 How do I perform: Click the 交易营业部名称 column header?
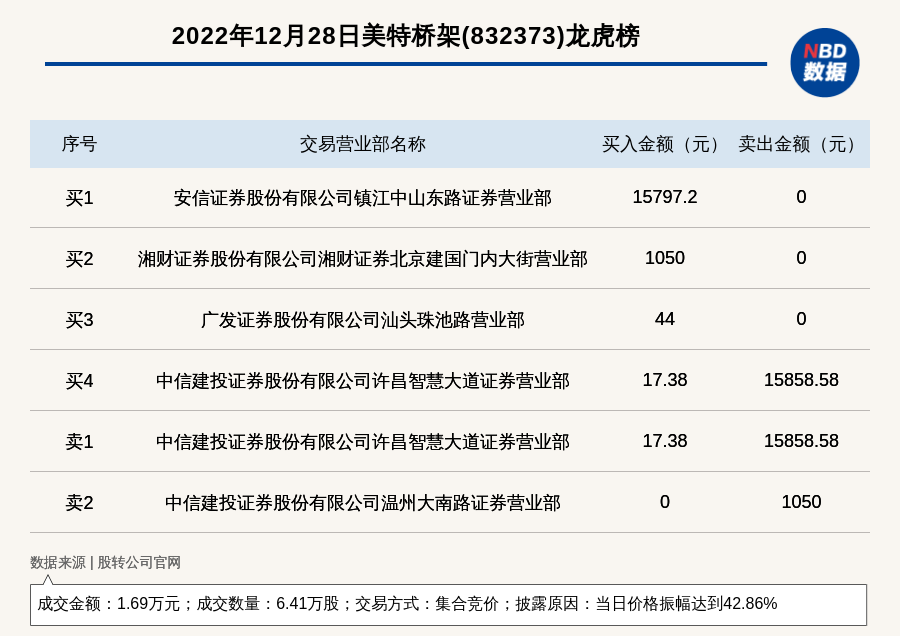tap(363, 144)
